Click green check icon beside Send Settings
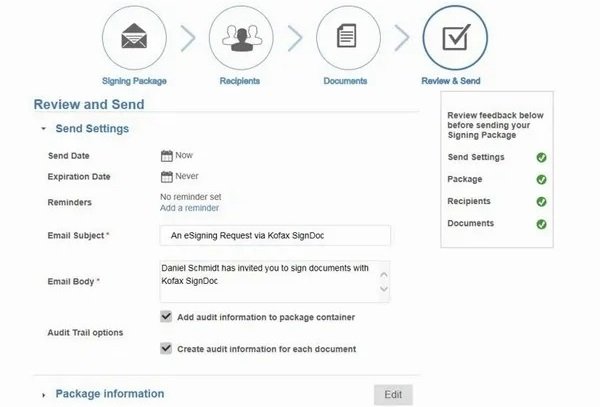The height and width of the screenshot is (407, 600). tap(541, 158)
